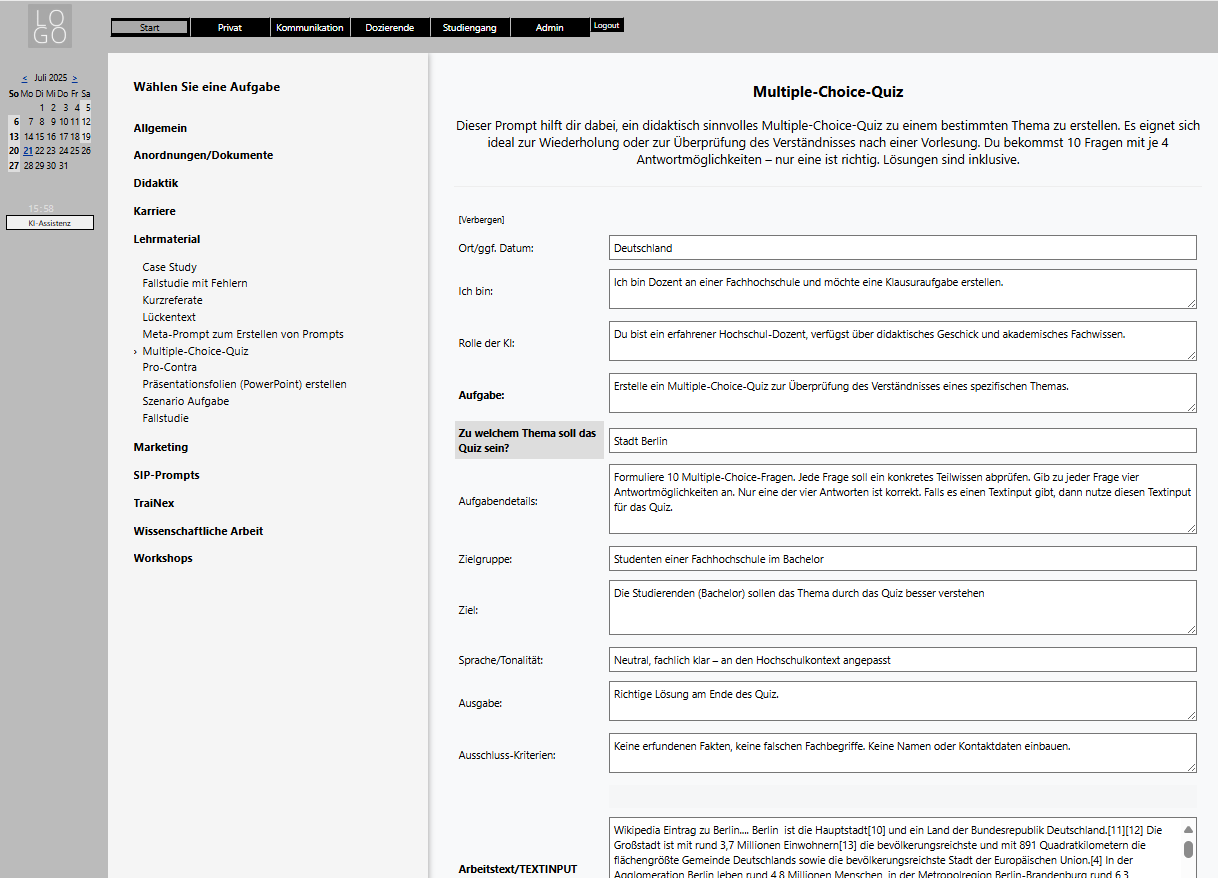Open the KI-Assistenz button

click(50, 223)
